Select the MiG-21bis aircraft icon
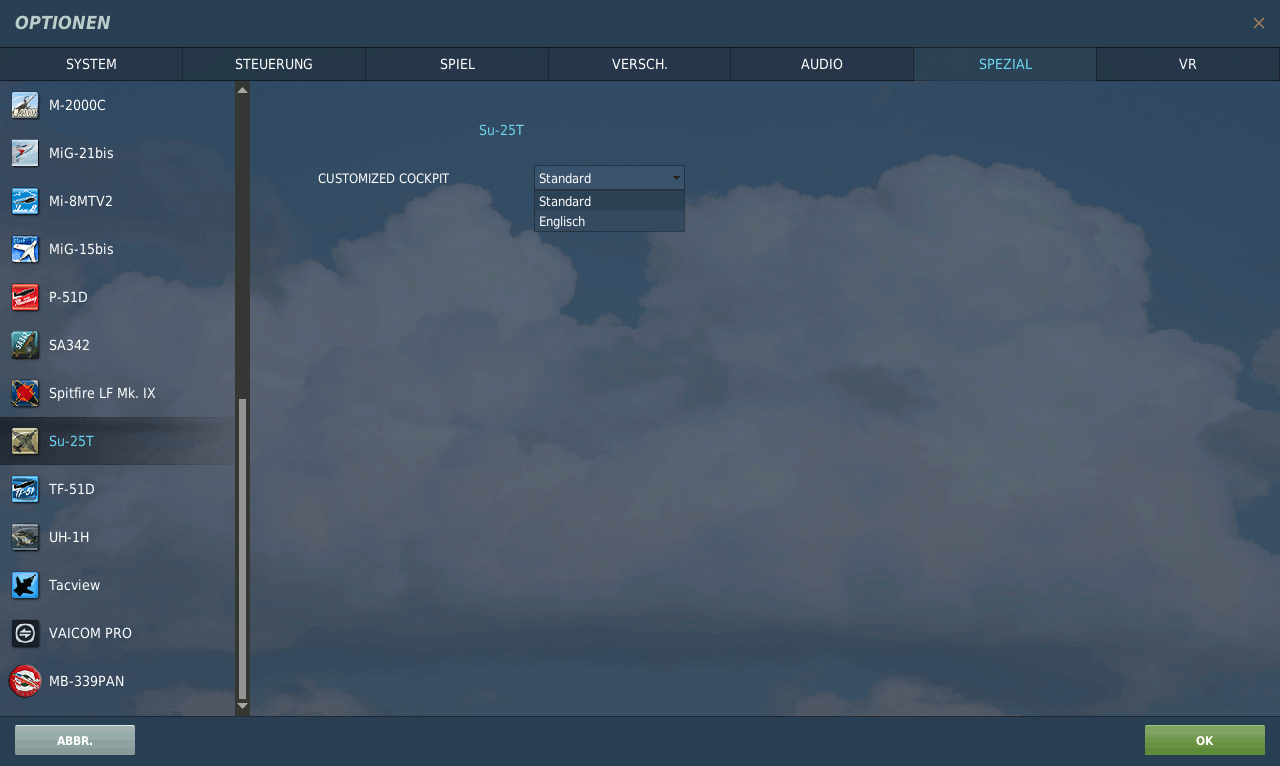 25,153
